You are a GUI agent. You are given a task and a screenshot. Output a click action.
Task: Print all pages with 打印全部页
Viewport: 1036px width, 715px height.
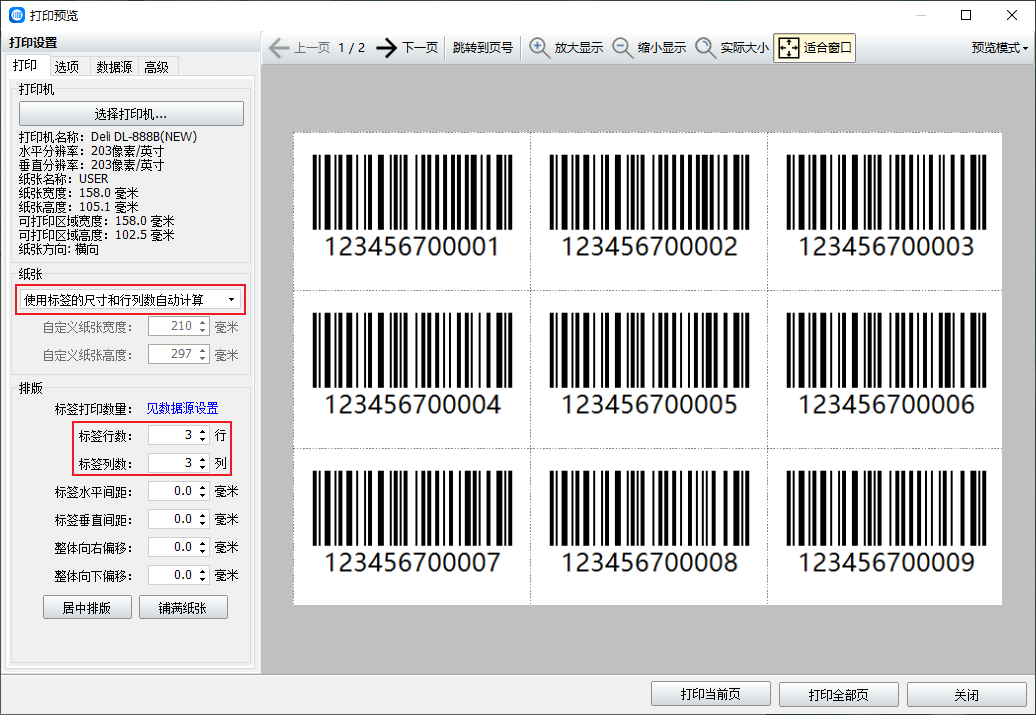838,694
